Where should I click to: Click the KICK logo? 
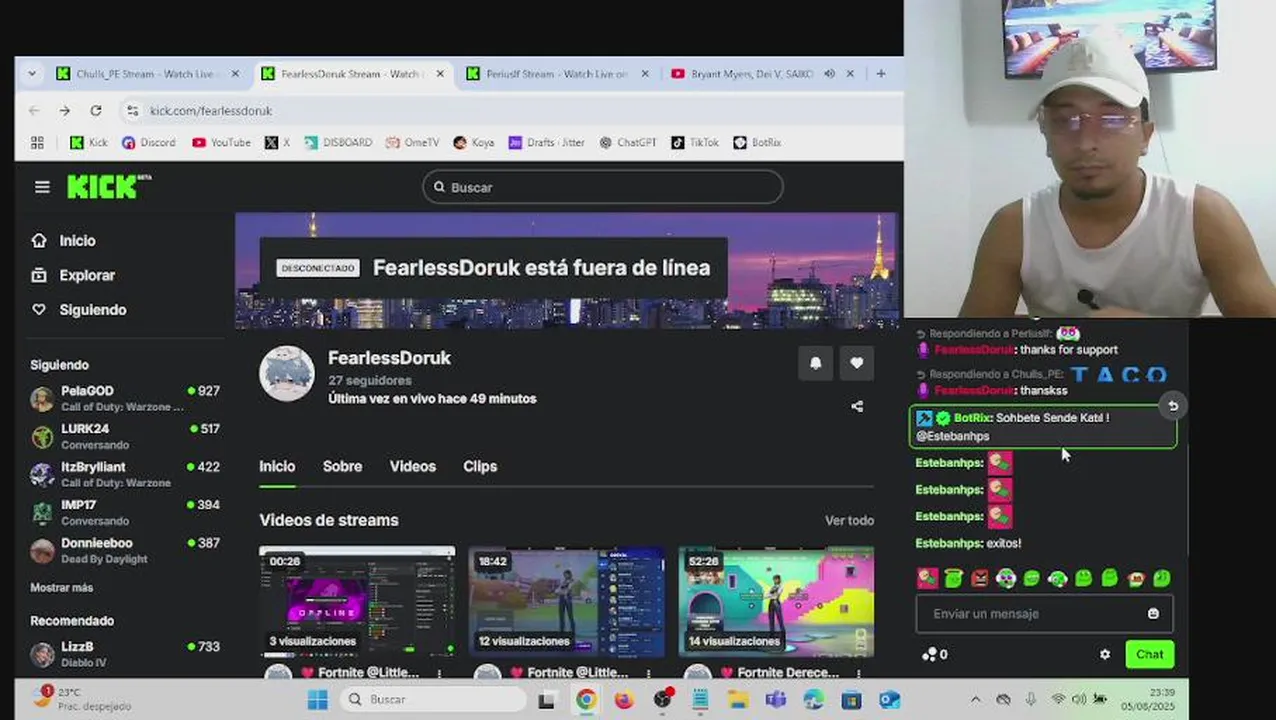coord(108,186)
